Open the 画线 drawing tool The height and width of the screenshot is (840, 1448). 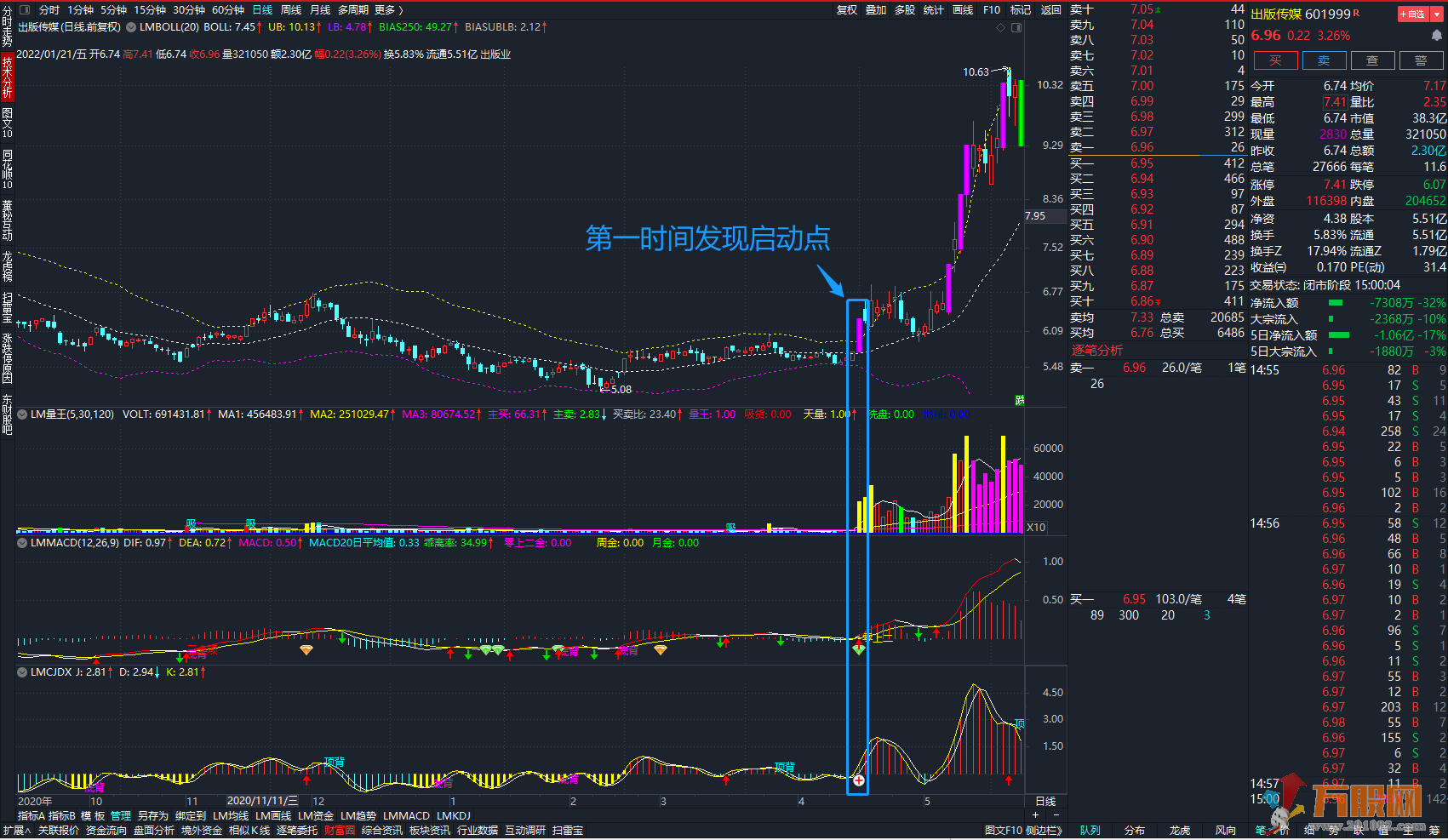tap(963, 10)
